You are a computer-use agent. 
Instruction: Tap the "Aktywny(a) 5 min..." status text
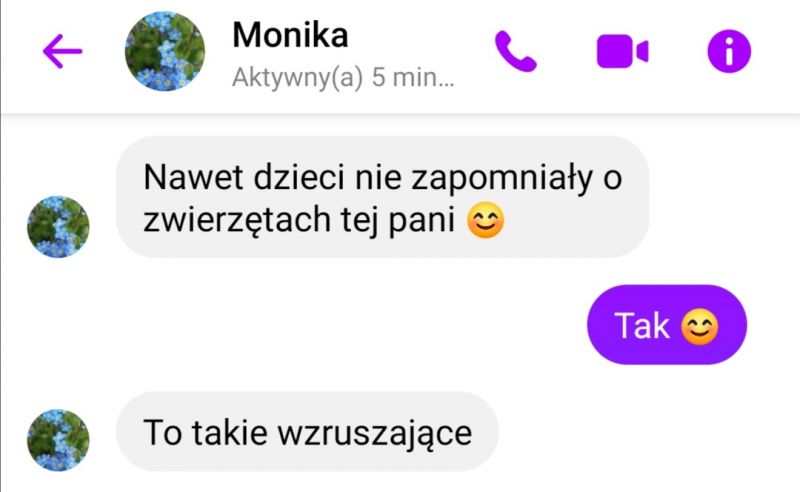(x=343, y=78)
